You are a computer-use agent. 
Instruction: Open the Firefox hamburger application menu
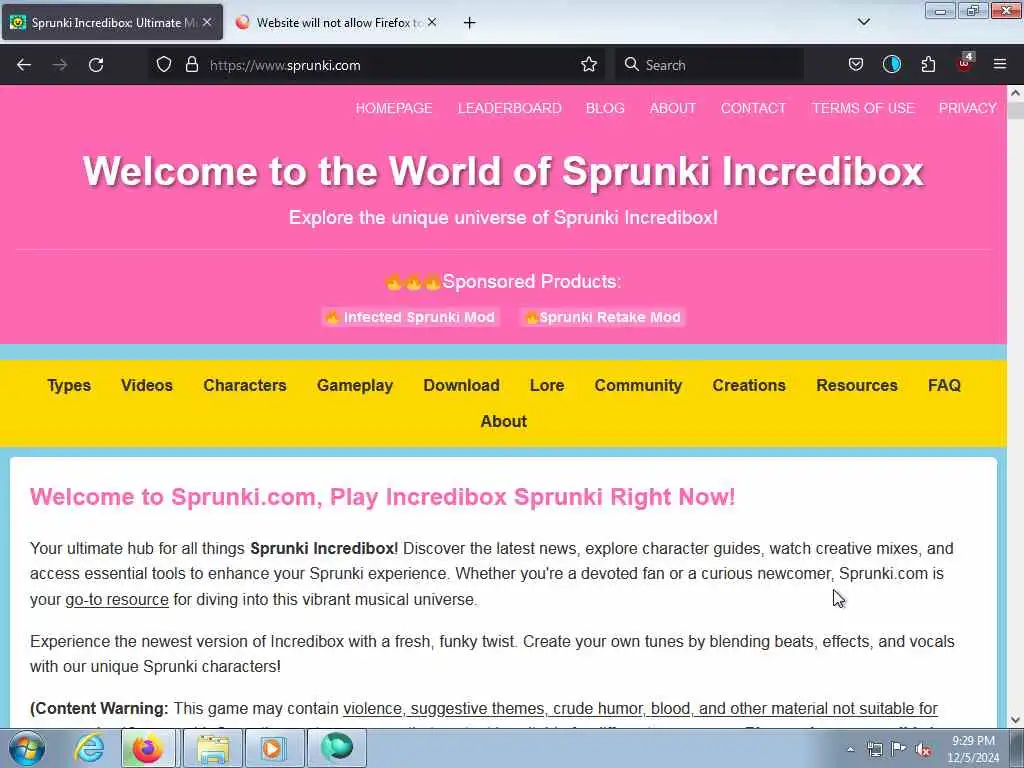[x=1000, y=65]
